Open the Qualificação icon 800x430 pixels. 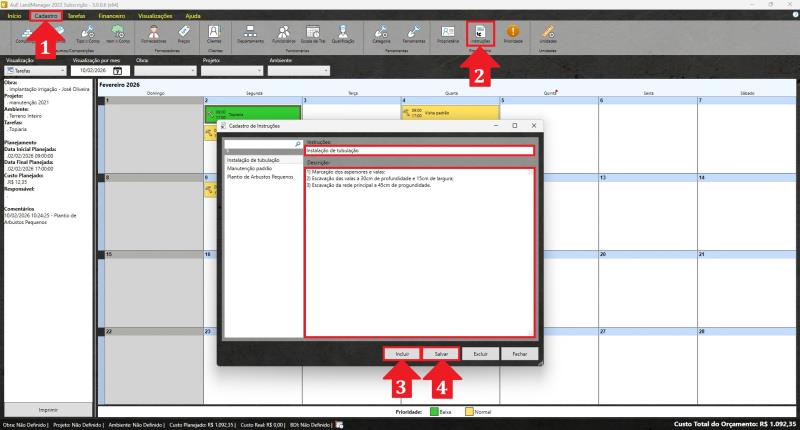coord(342,35)
